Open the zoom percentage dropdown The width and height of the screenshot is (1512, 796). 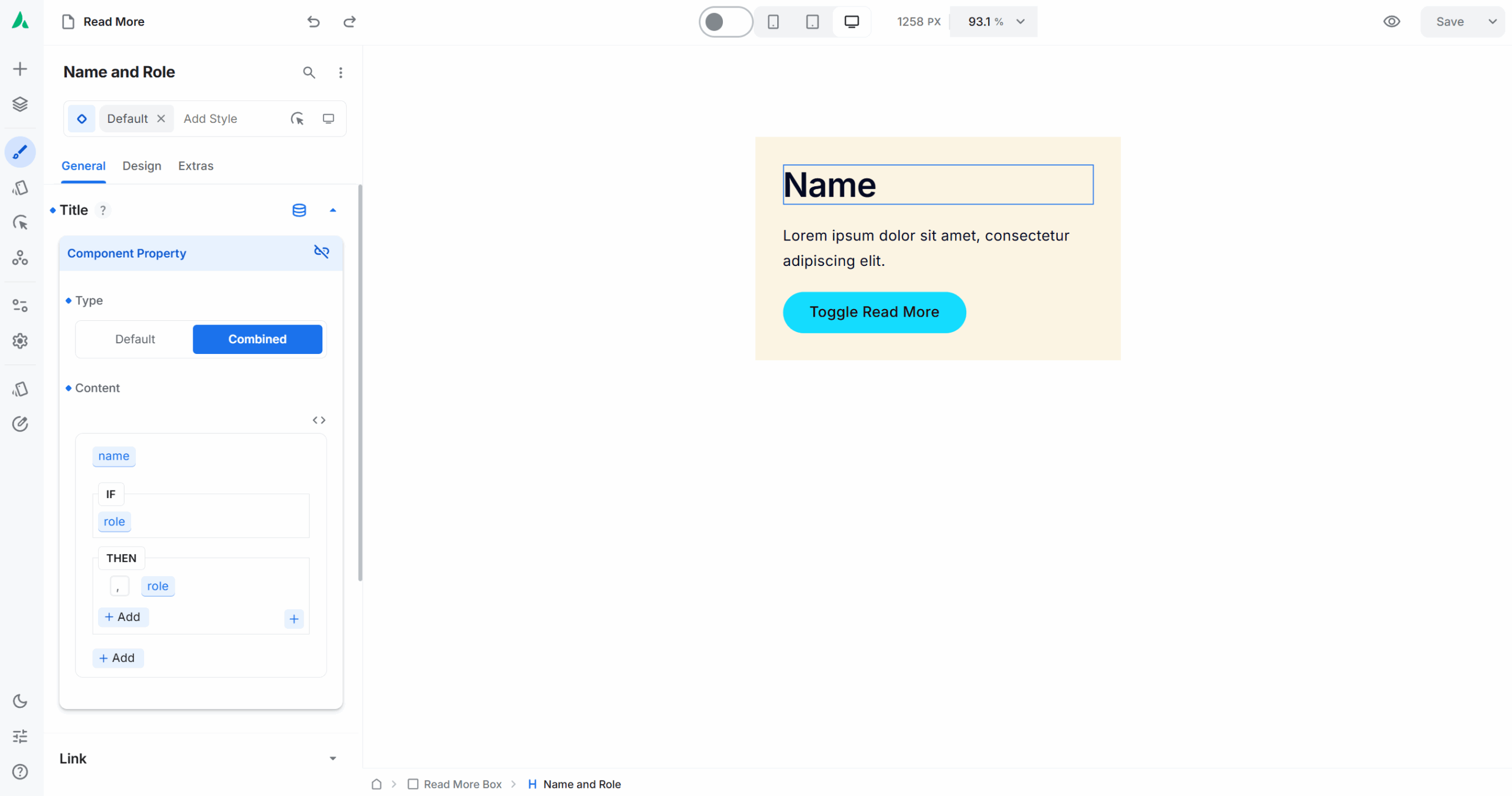click(x=1020, y=22)
